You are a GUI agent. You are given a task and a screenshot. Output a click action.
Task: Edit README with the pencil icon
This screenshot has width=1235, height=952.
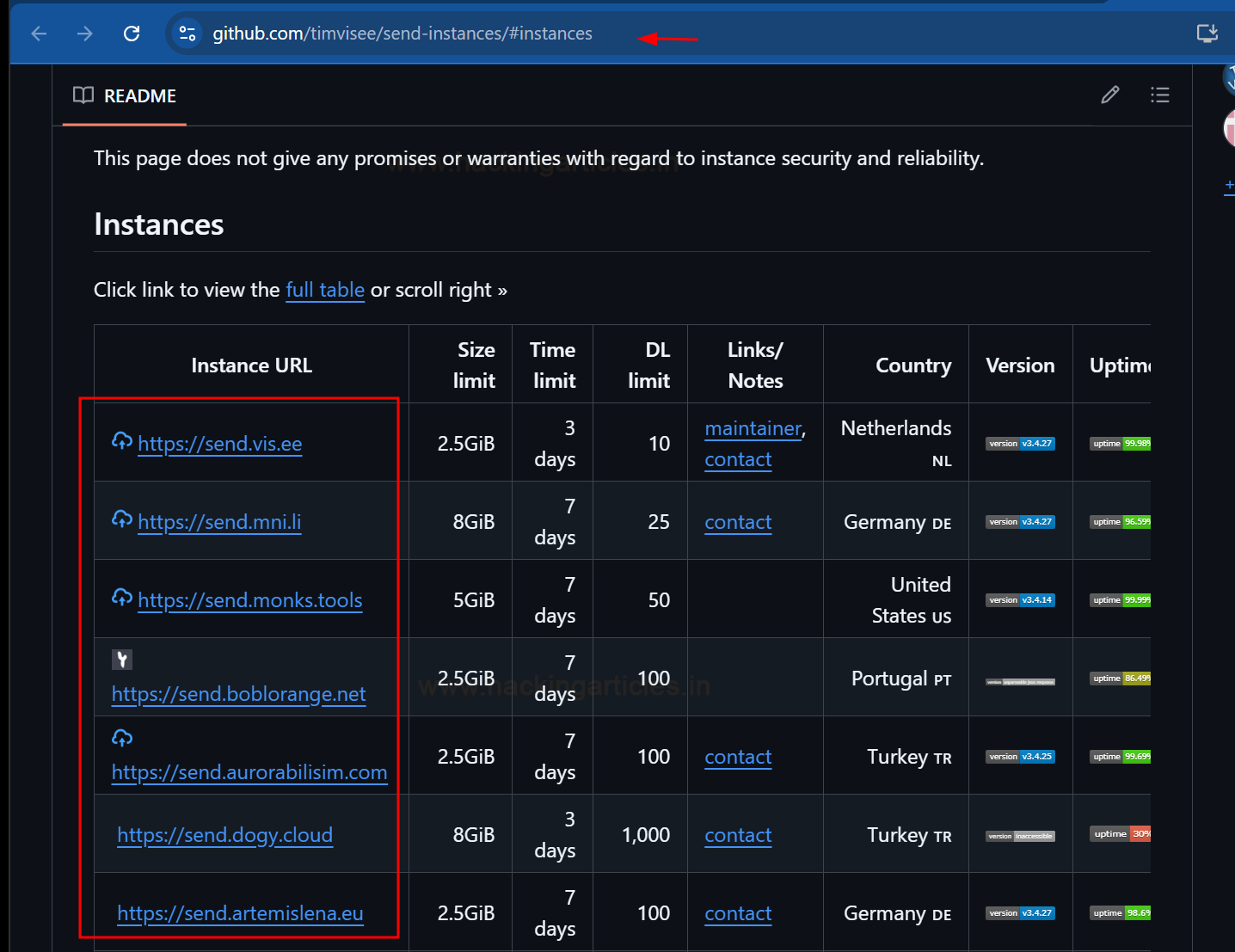pyautogui.click(x=1110, y=95)
